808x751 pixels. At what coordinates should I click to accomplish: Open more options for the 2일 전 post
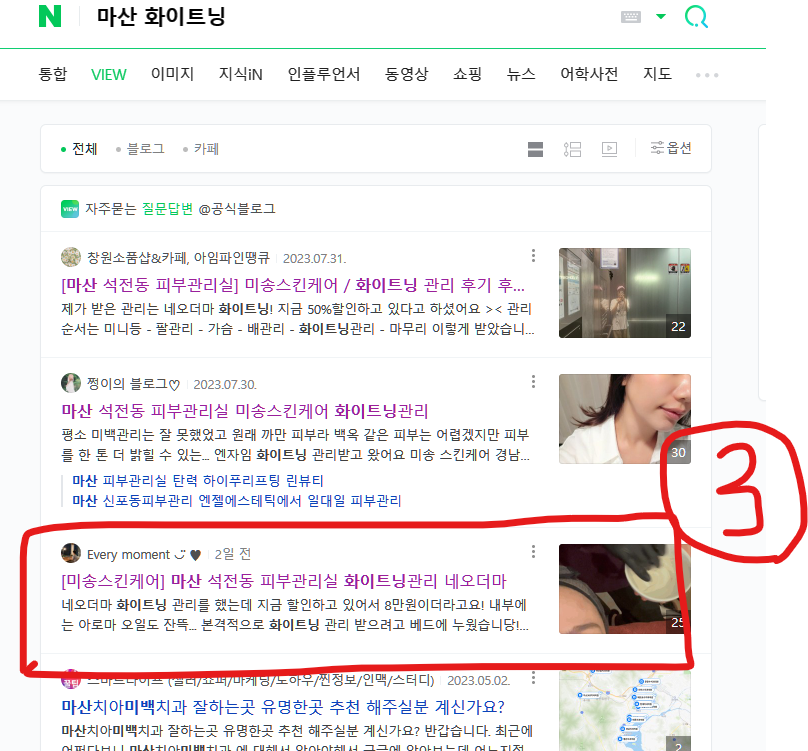533,552
